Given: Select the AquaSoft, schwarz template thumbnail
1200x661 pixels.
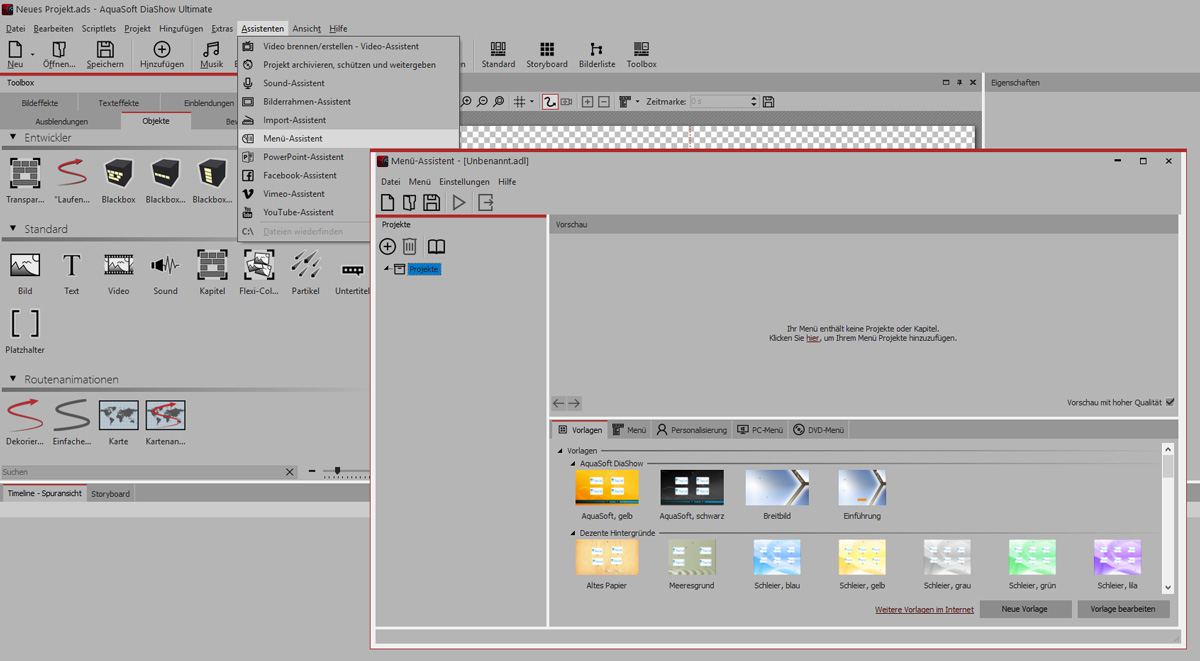Looking at the screenshot, I should click(x=692, y=488).
